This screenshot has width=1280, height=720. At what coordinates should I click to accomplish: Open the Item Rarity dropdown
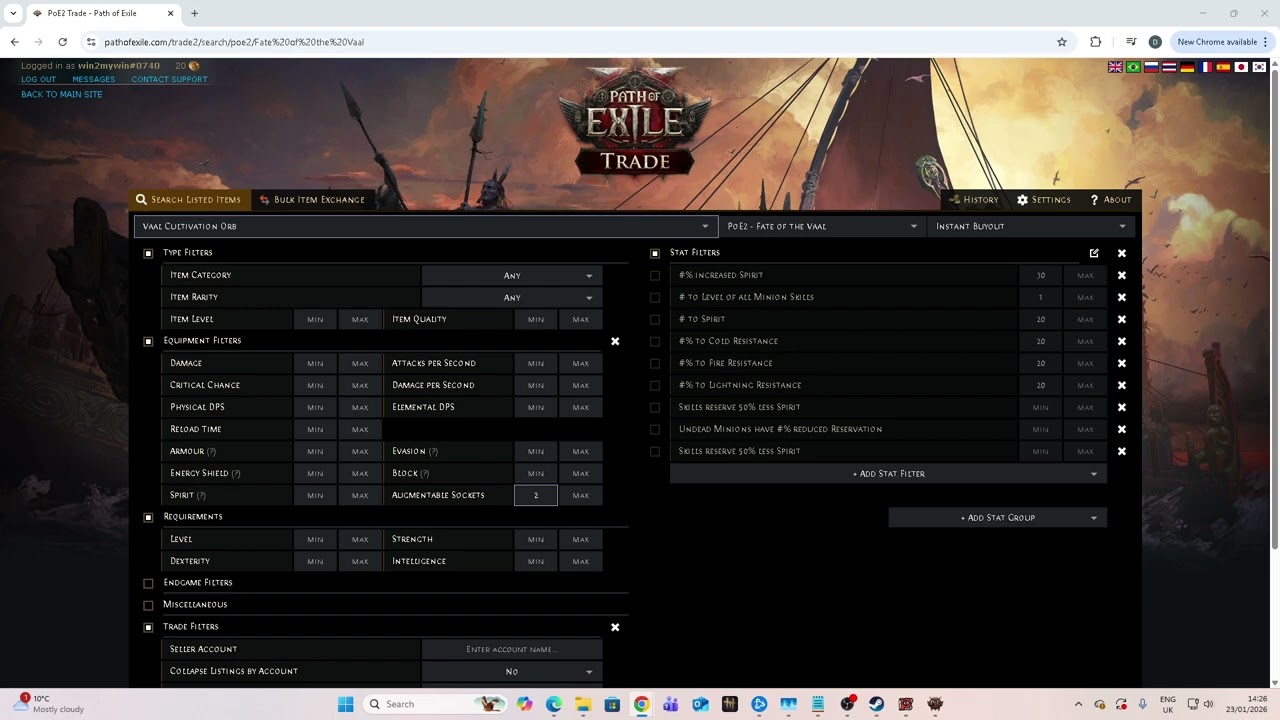click(x=512, y=297)
